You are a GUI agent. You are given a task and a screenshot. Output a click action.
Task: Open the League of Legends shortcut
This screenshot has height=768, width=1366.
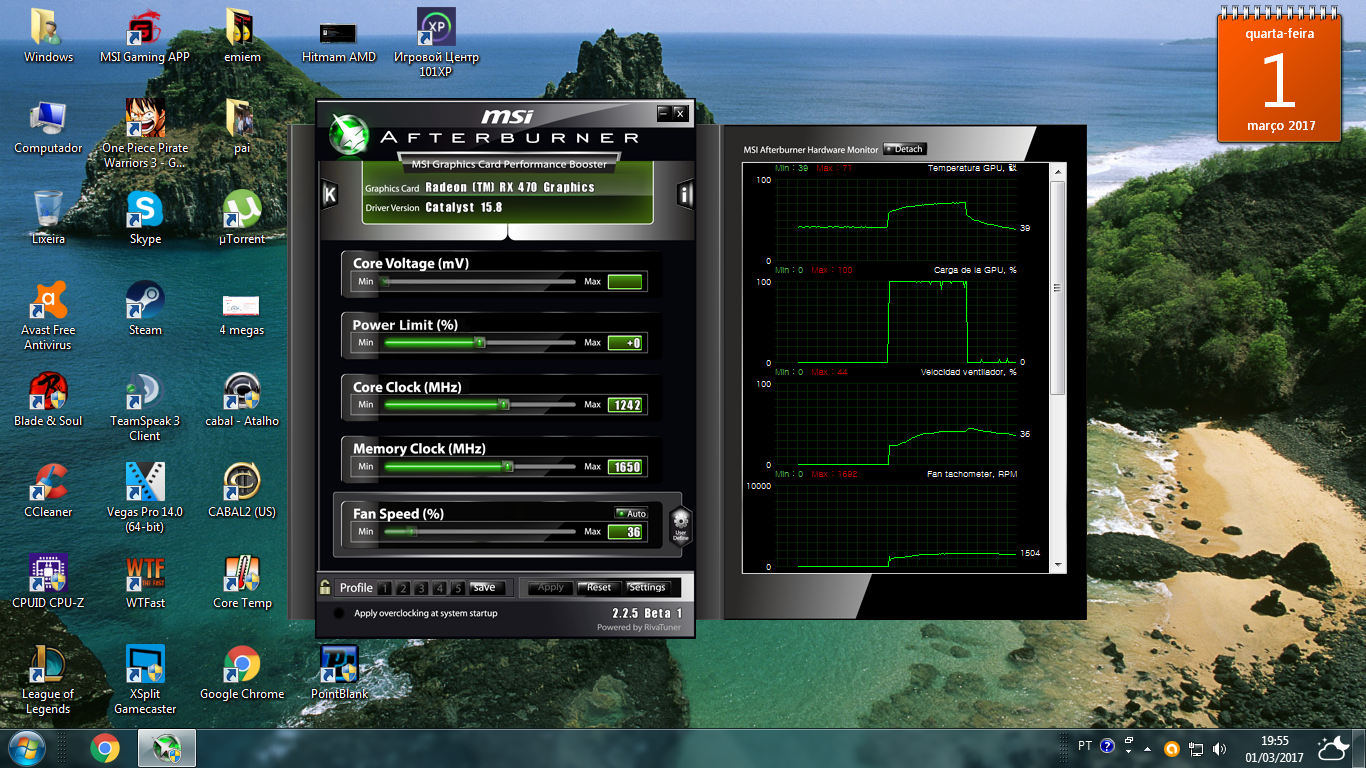tap(48, 680)
